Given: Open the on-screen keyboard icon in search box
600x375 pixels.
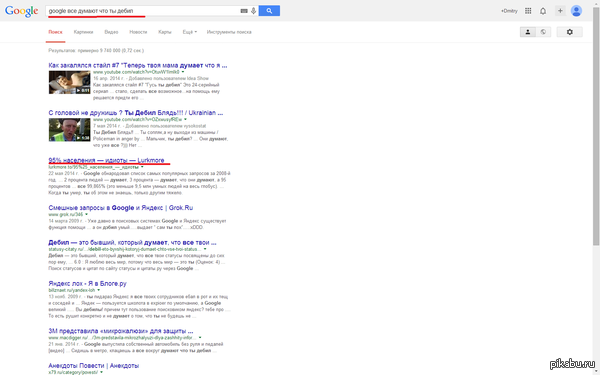Looking at the screenshot, I should tap(244, 11).
